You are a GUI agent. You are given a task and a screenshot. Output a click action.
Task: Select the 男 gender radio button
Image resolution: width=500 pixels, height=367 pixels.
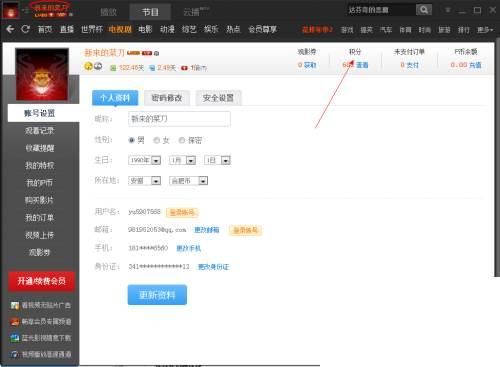(x=131, y=140)
